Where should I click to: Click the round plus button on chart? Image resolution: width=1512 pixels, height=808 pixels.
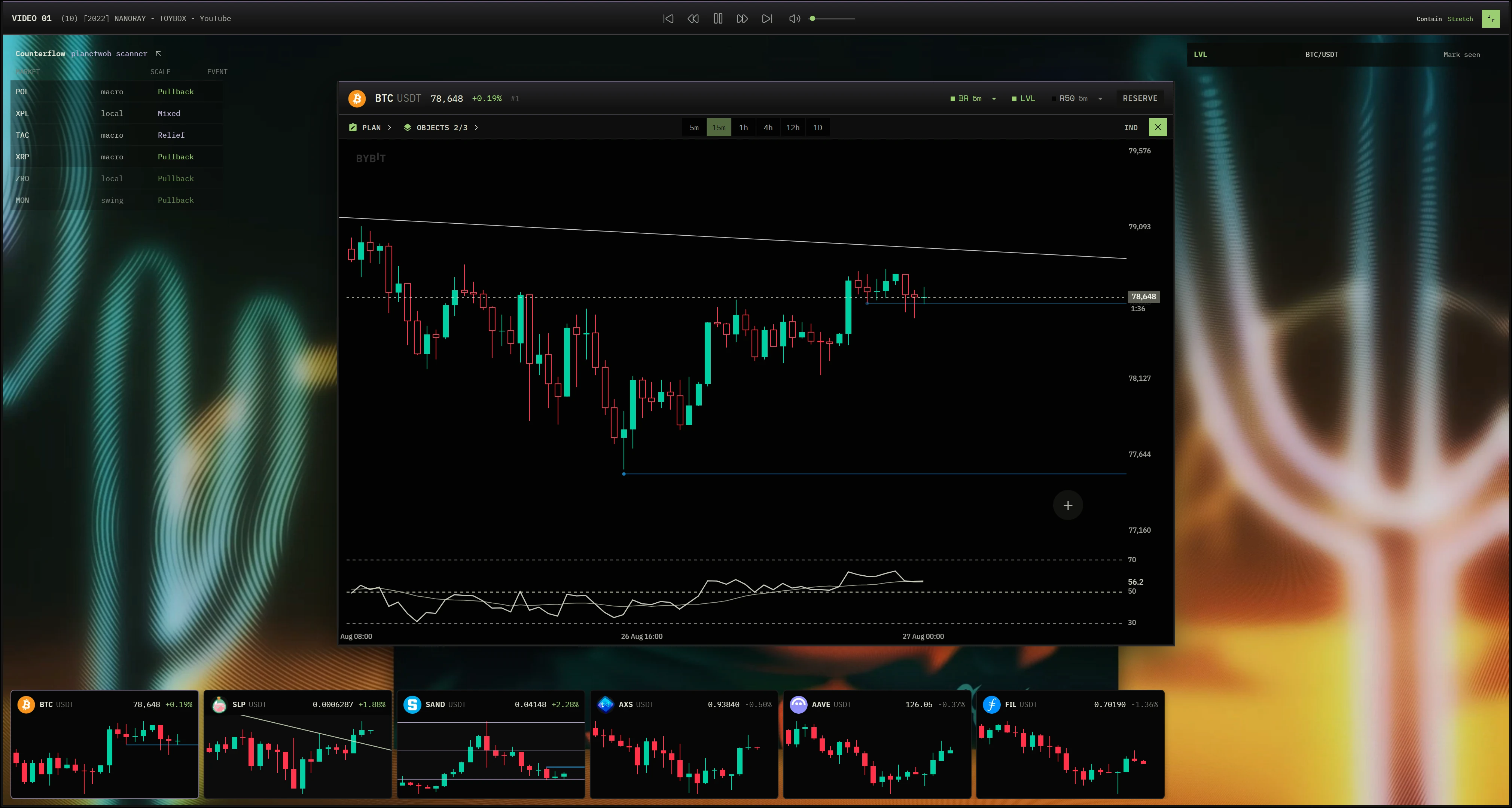tap(1068, 505)
